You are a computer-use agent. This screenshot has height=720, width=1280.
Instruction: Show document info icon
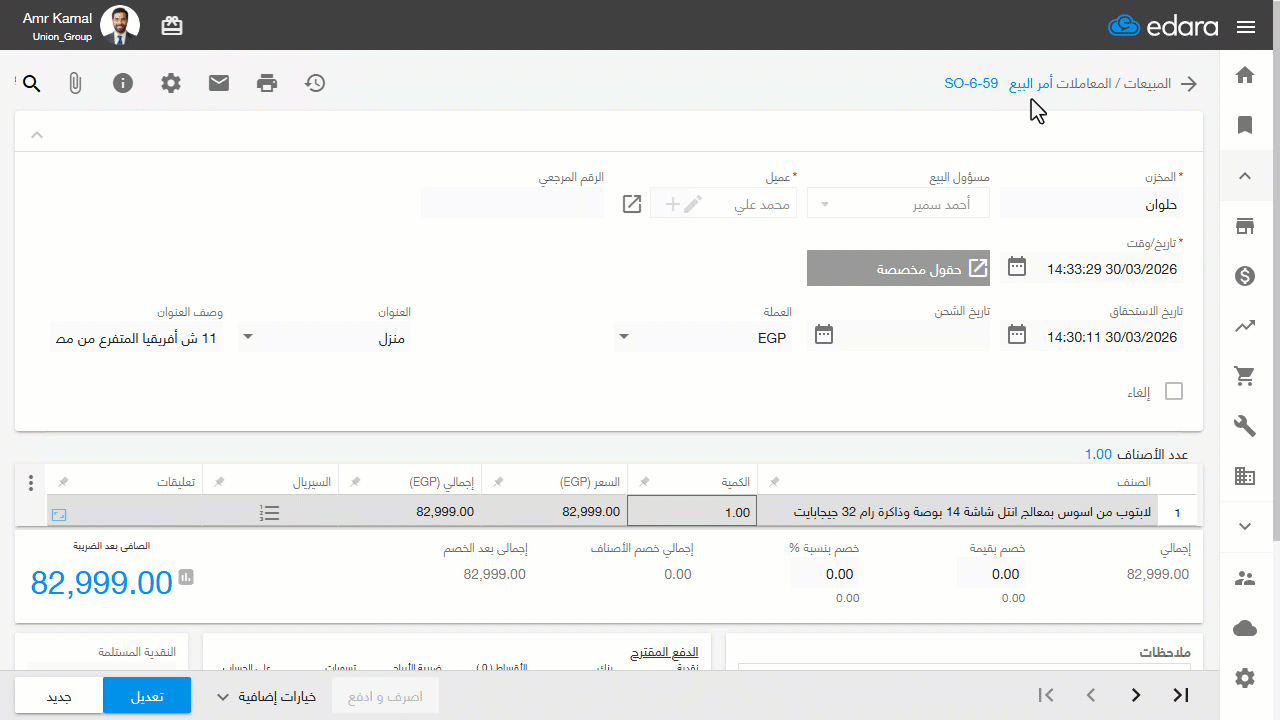123,83
